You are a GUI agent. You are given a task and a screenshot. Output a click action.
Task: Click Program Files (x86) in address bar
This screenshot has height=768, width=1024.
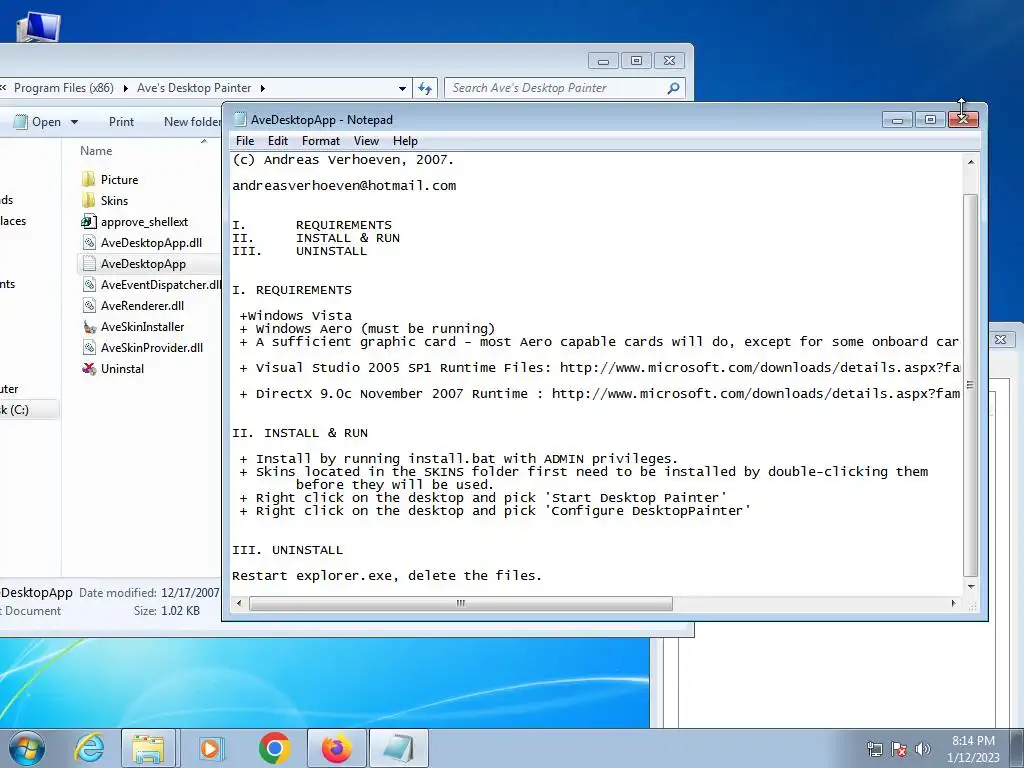(x=63, y=88)
